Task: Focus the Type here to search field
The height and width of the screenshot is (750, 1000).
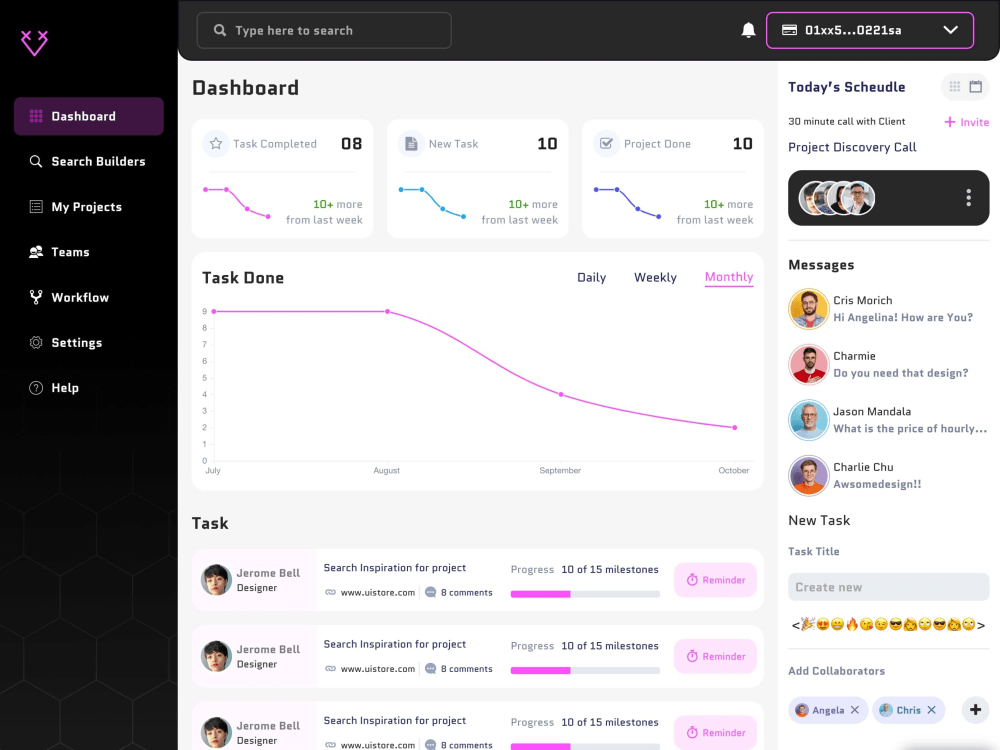Action: click(324, 30)
